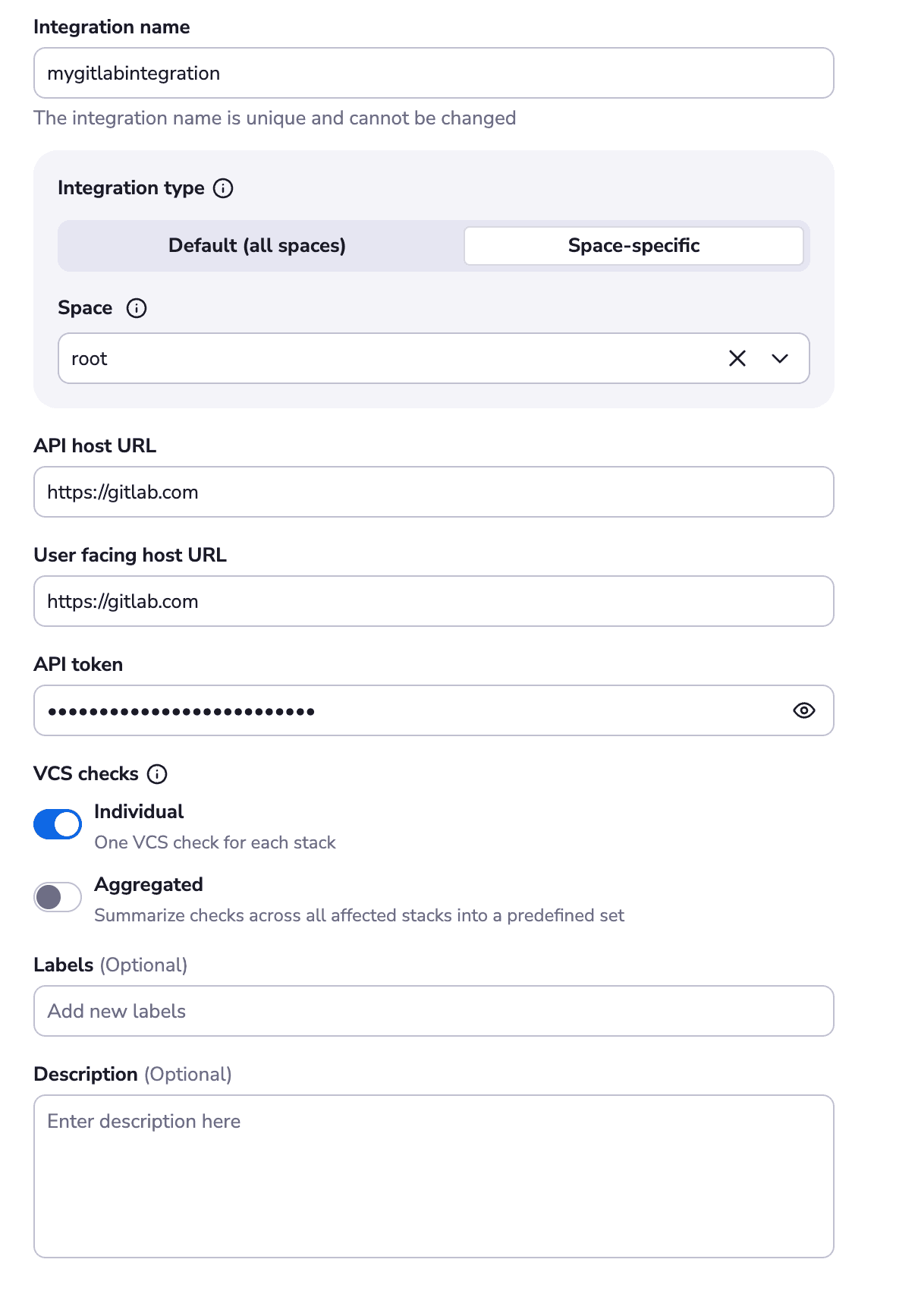Click the Integration type heading
918x1316 pixels.
[131, 188]
